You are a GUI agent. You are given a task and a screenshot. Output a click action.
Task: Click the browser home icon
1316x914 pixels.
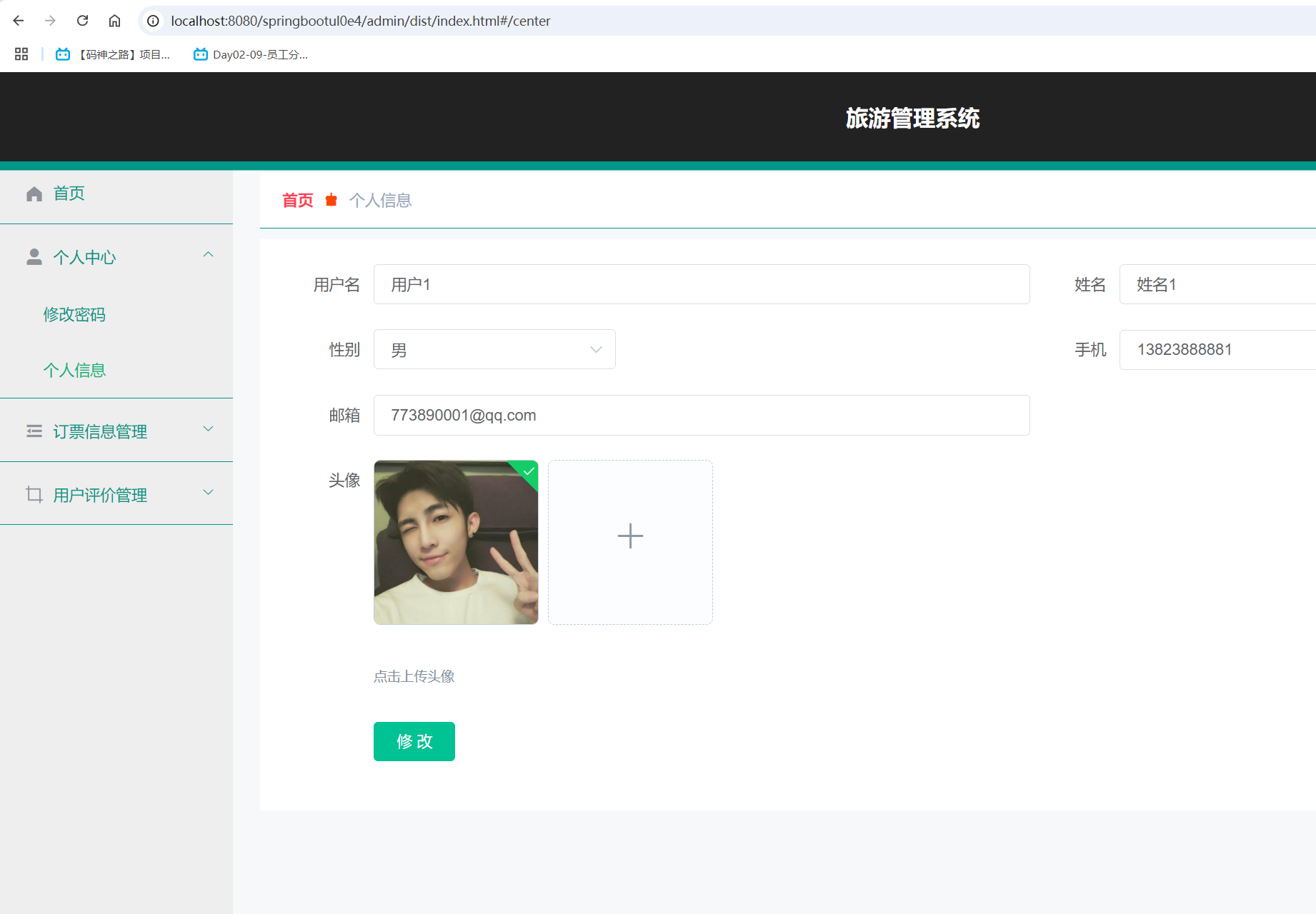coord(114,21)
